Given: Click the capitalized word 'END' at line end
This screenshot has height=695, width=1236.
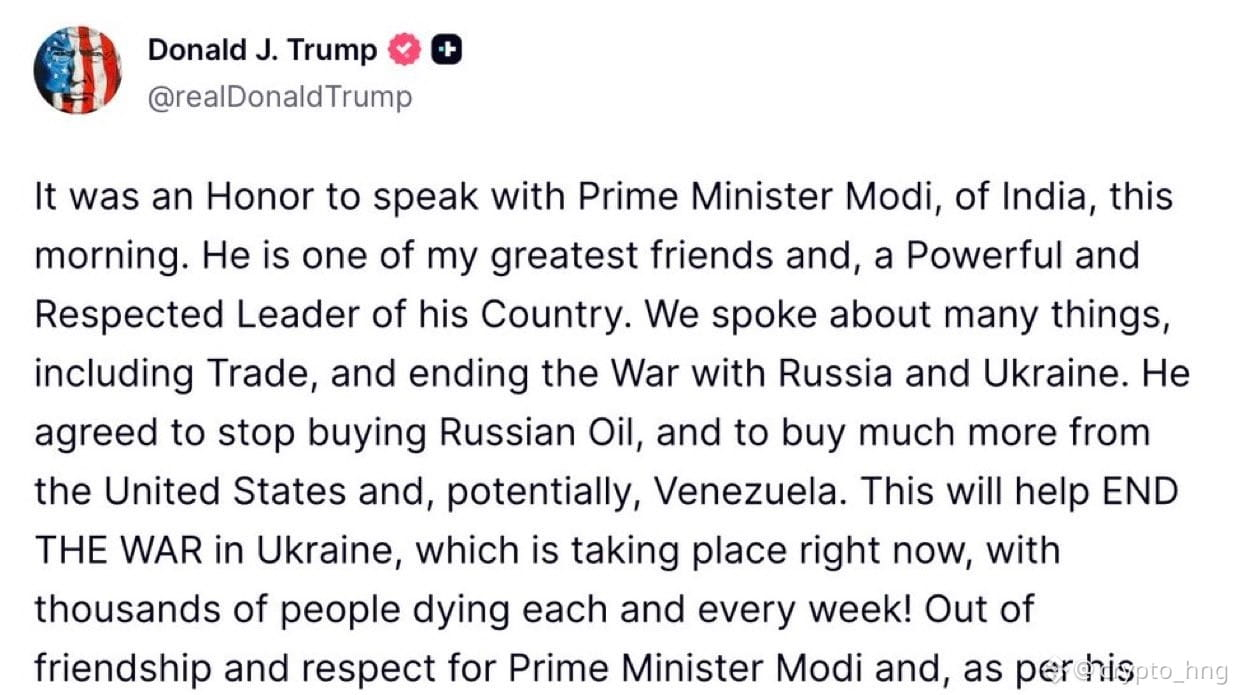Looking at the screenshot, I should tap(1139, 491).
